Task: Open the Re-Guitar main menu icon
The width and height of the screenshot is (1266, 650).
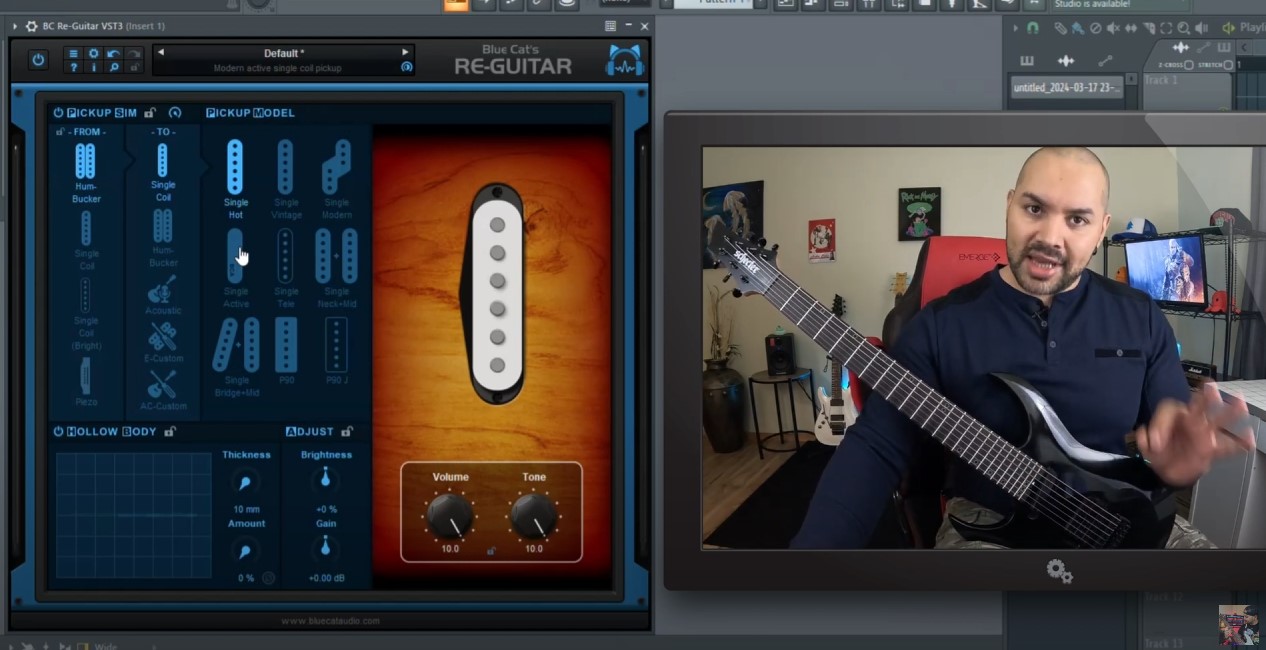Action: tap(73, 53)
